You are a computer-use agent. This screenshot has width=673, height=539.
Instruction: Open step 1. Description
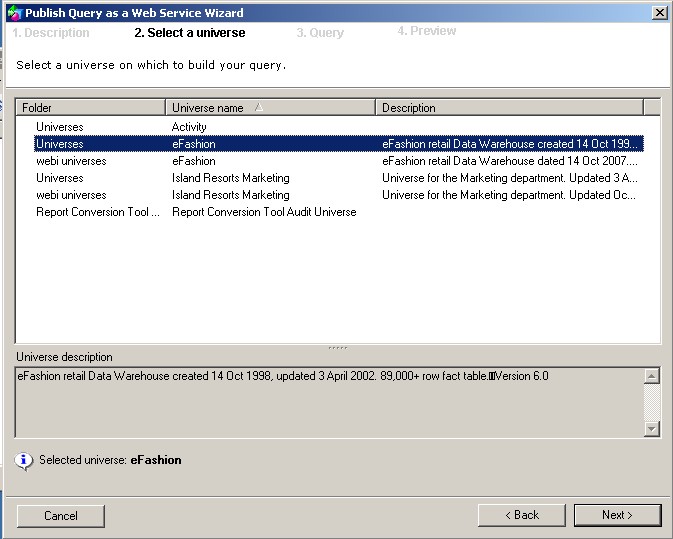click(x=51, y=33)
